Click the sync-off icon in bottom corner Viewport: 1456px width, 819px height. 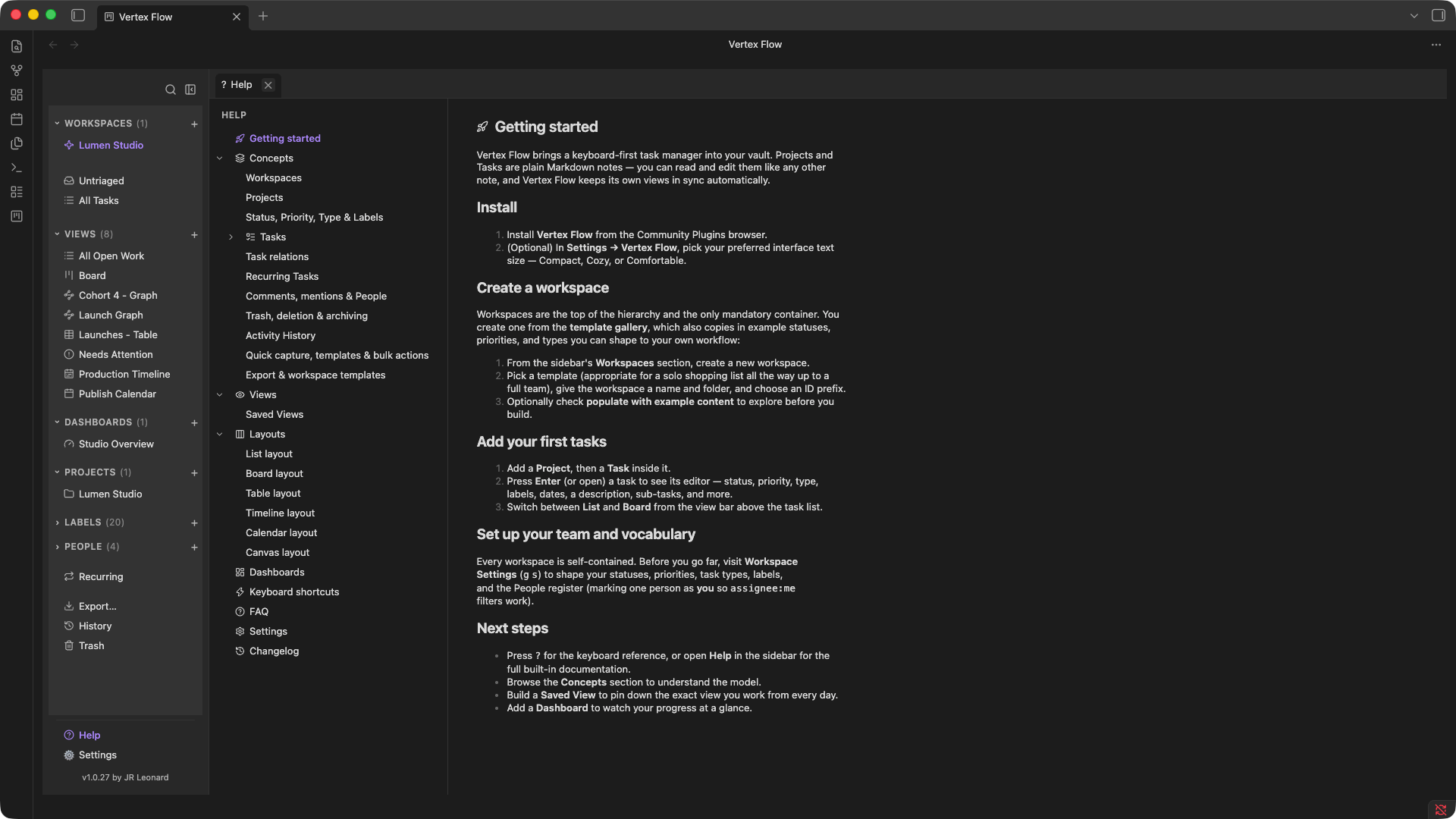pyautogui.click(x=1441, y=809)
